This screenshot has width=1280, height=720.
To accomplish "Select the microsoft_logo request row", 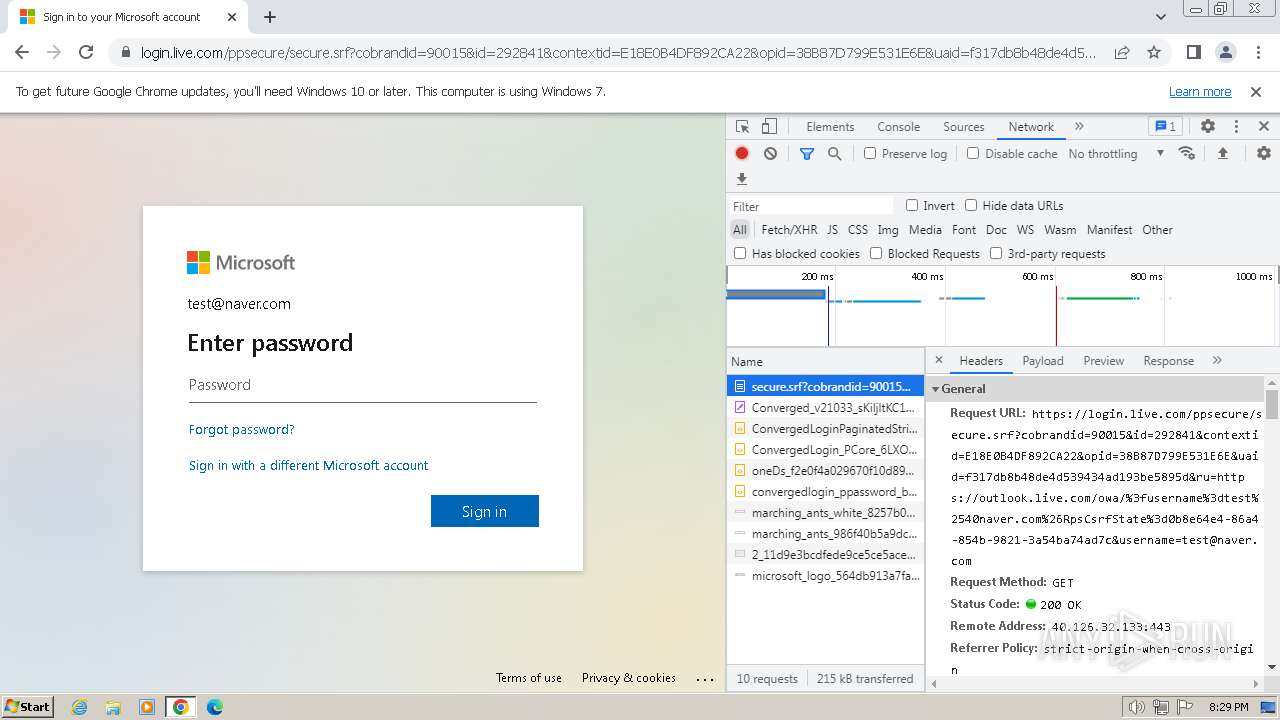I will click(825, 575).
